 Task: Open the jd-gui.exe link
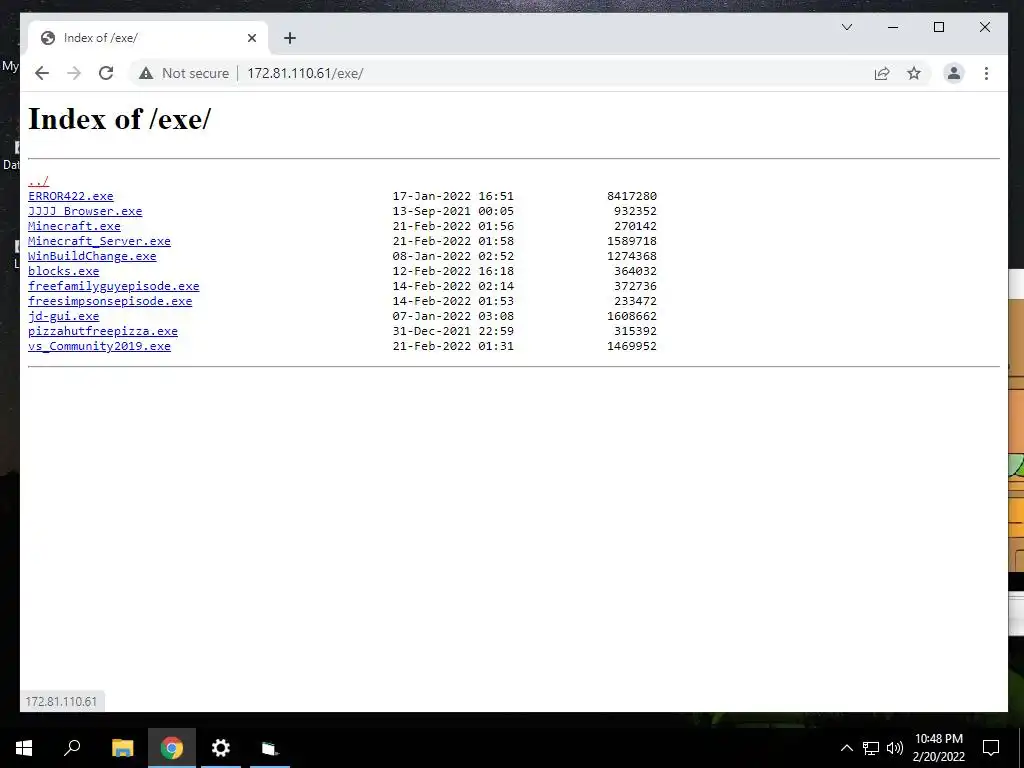[x=63, y=316]
